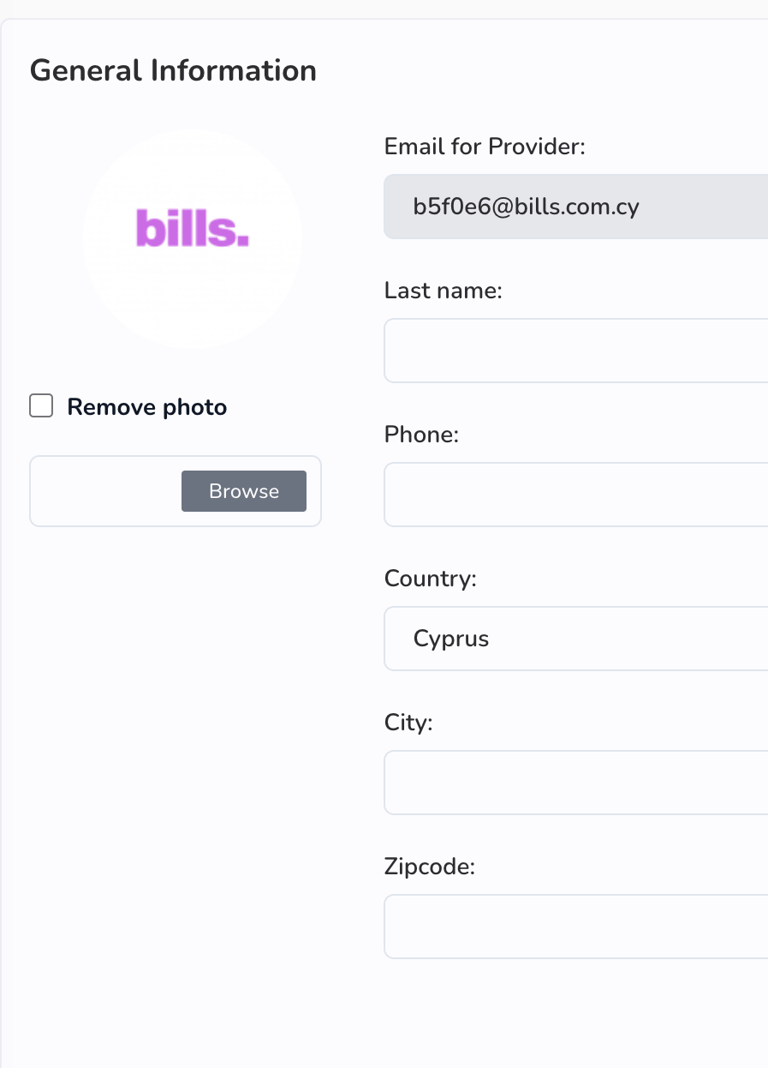
Task: Click the "Zipcode:" label
Action: (429, 867)
